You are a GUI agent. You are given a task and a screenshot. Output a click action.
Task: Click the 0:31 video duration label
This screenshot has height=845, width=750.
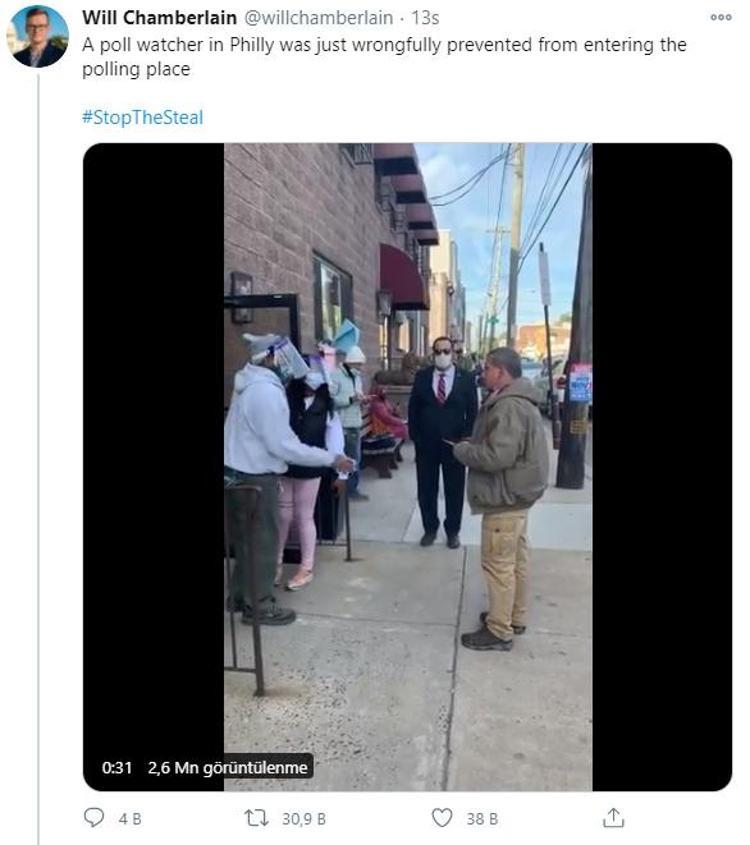click(117, 767)
